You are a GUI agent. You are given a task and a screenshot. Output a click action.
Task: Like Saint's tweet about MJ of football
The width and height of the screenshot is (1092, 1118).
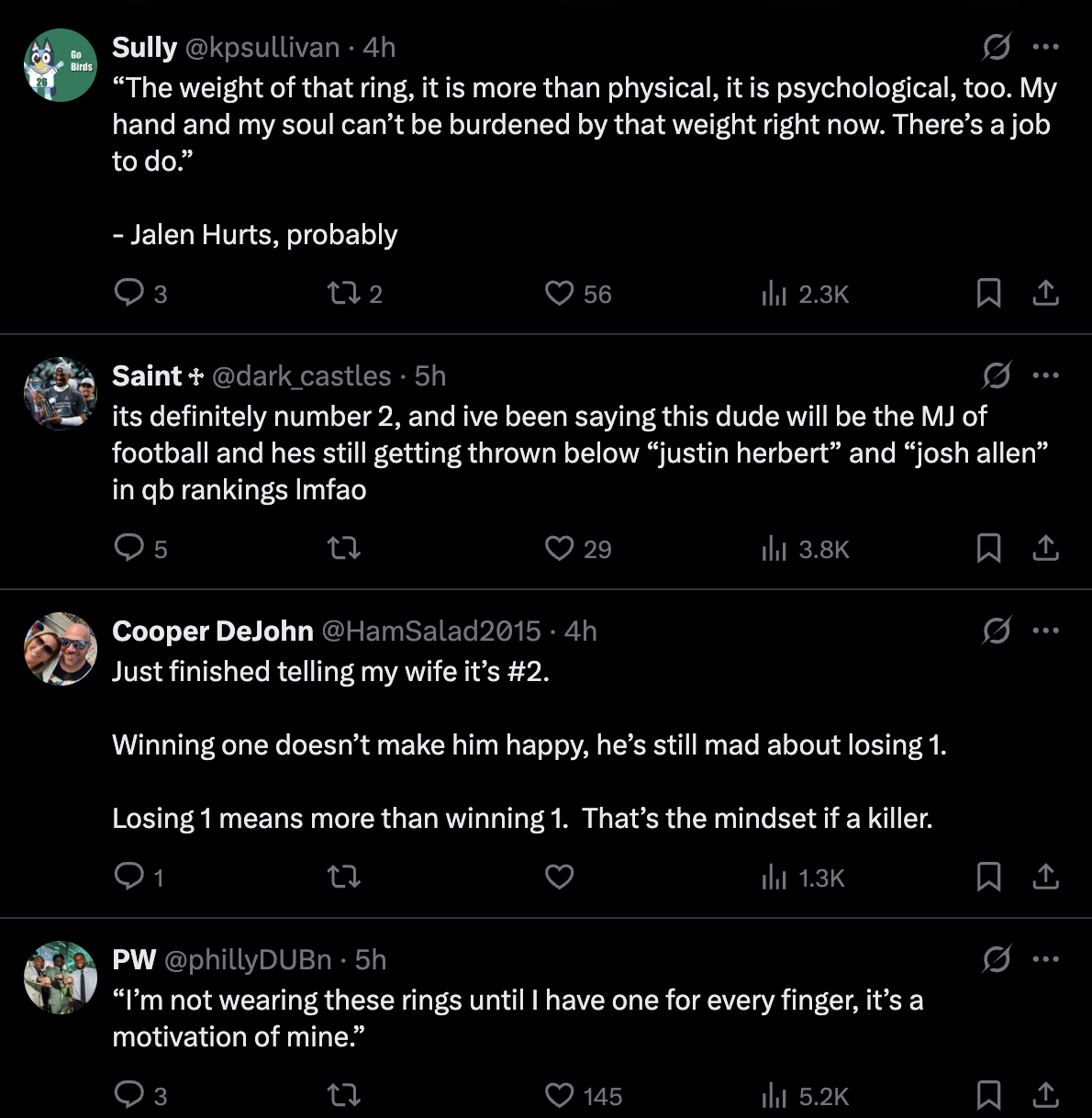559,548
